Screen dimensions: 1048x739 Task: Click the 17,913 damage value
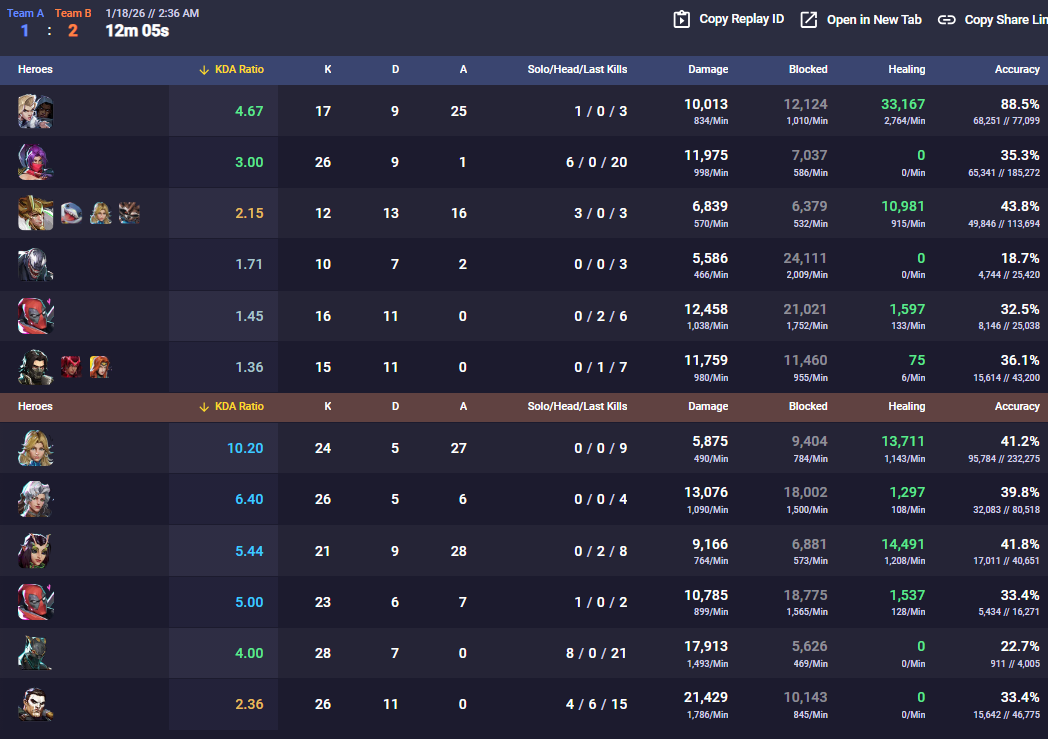coord(706,646)
